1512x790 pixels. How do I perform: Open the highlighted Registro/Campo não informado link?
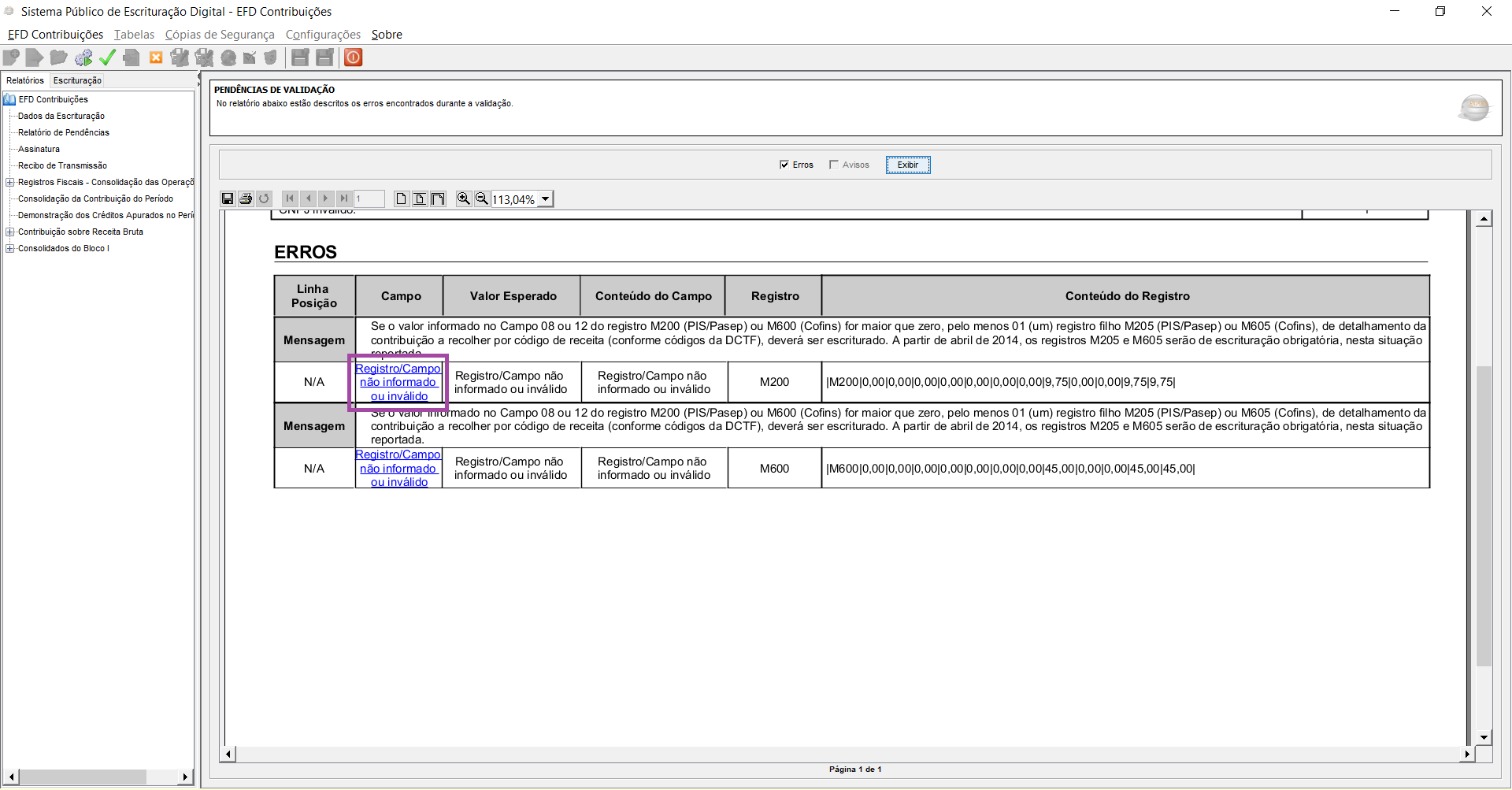coord(398,381)
